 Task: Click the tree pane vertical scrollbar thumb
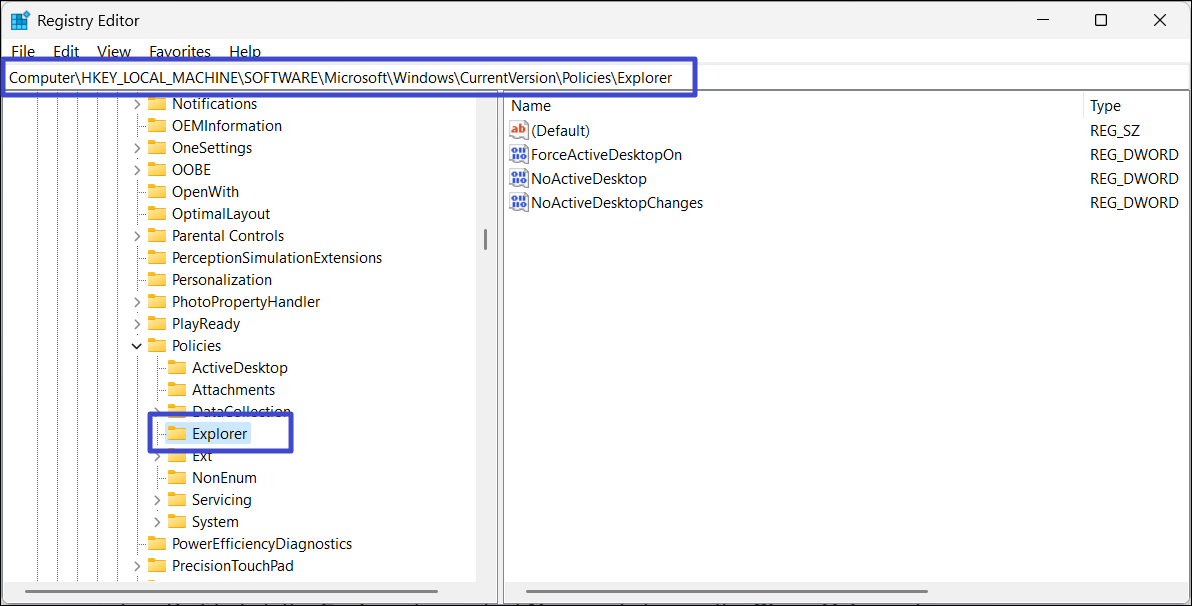[485, 240]
